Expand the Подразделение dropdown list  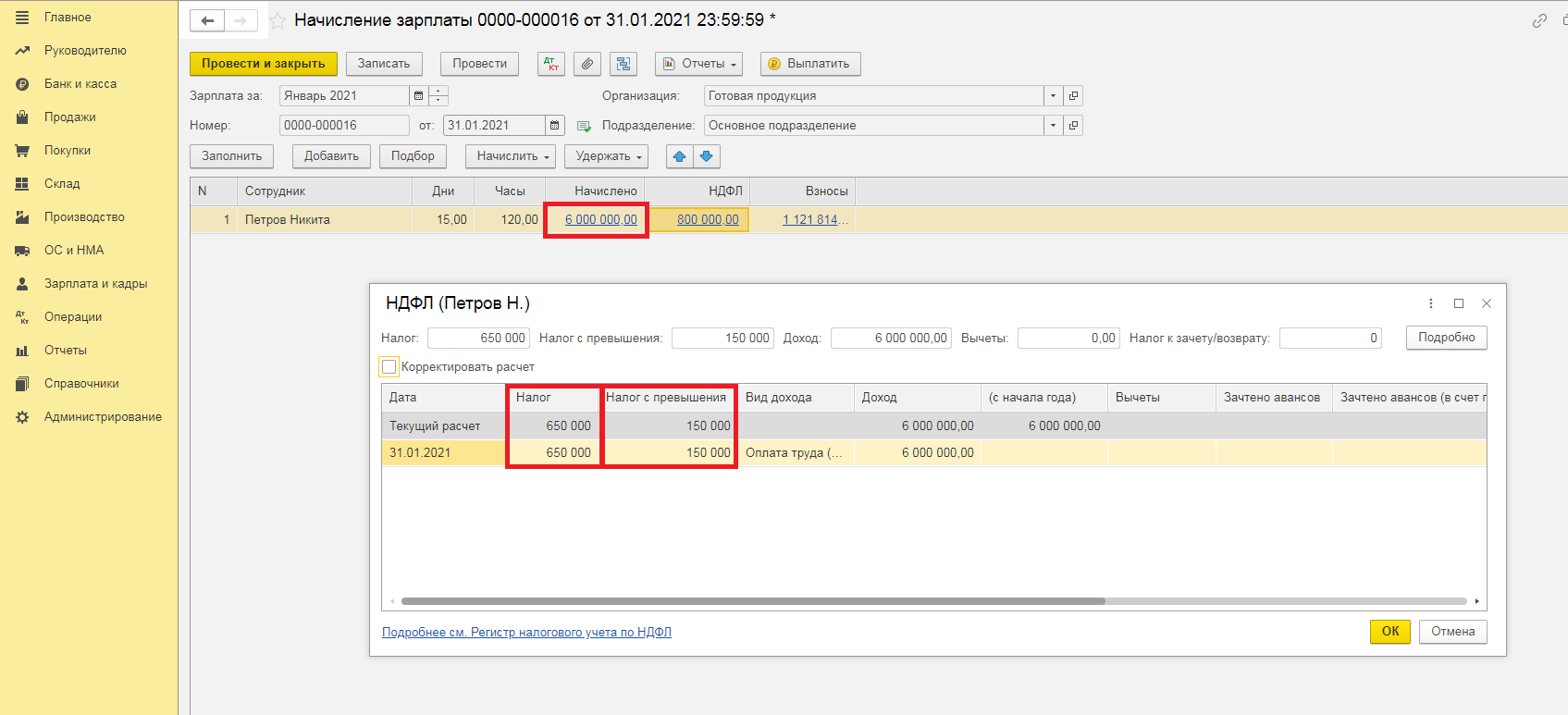[x=1053, y=126]
